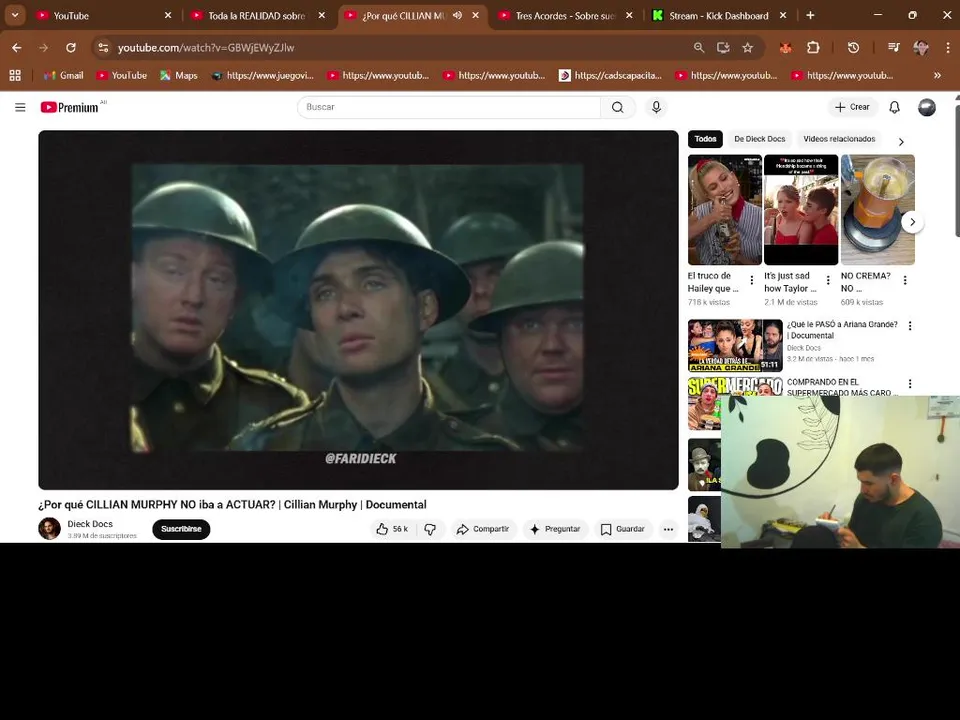Click the main video player
The width and height of the screenshot is (960, 720).
pos(358,310)
